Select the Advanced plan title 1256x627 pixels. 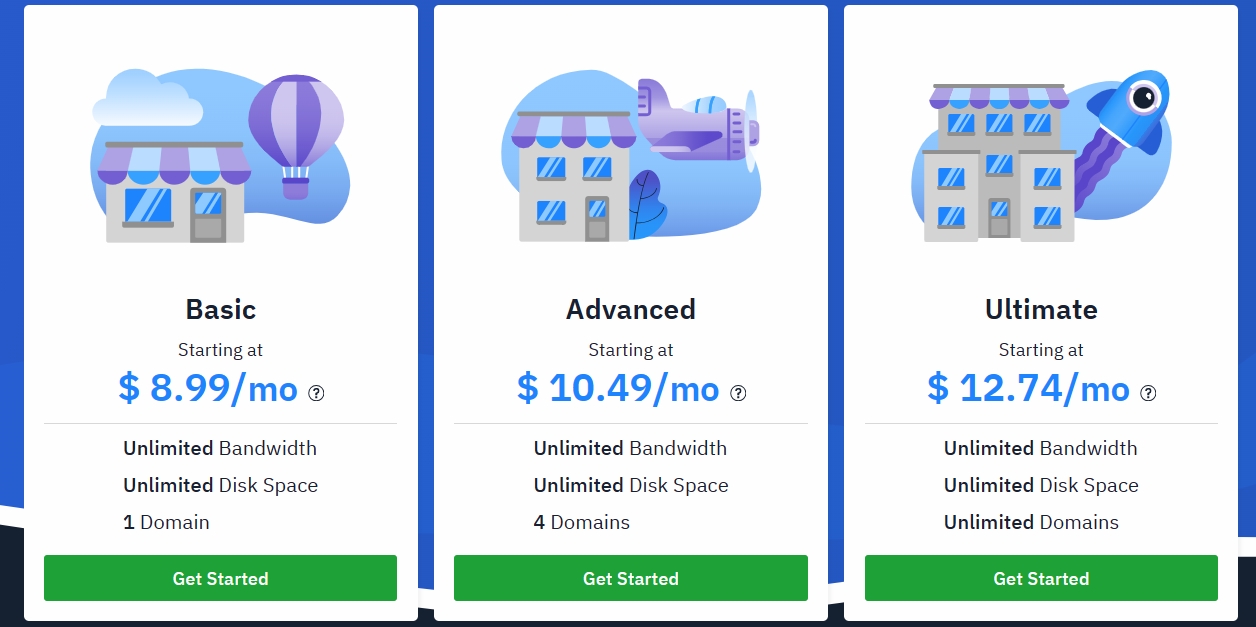pos(631,309)
